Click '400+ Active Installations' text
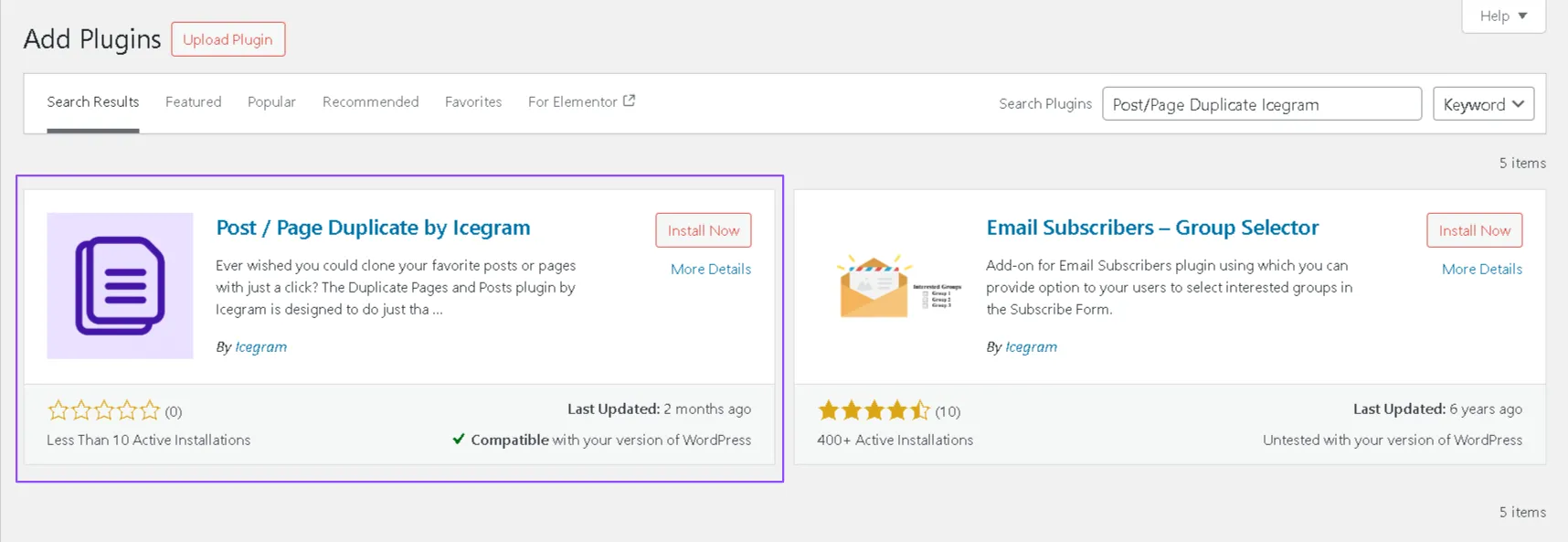The image size is (1568, 542). 895,440
